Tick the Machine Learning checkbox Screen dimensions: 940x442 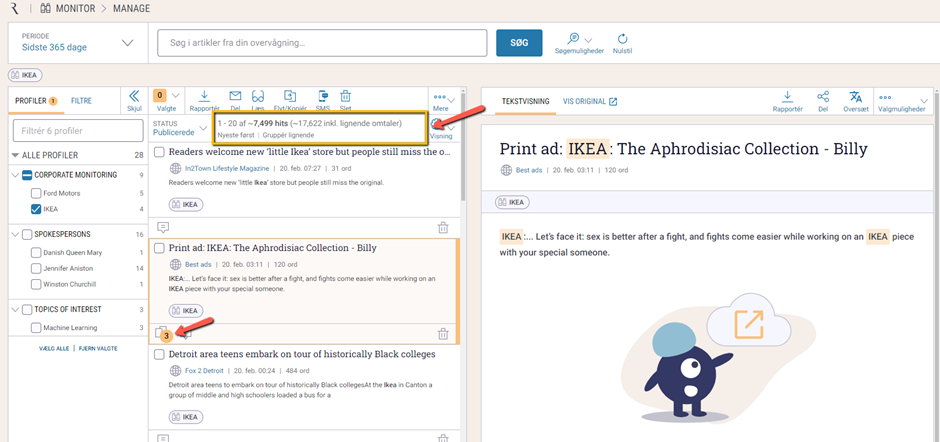tap(36, 328)
